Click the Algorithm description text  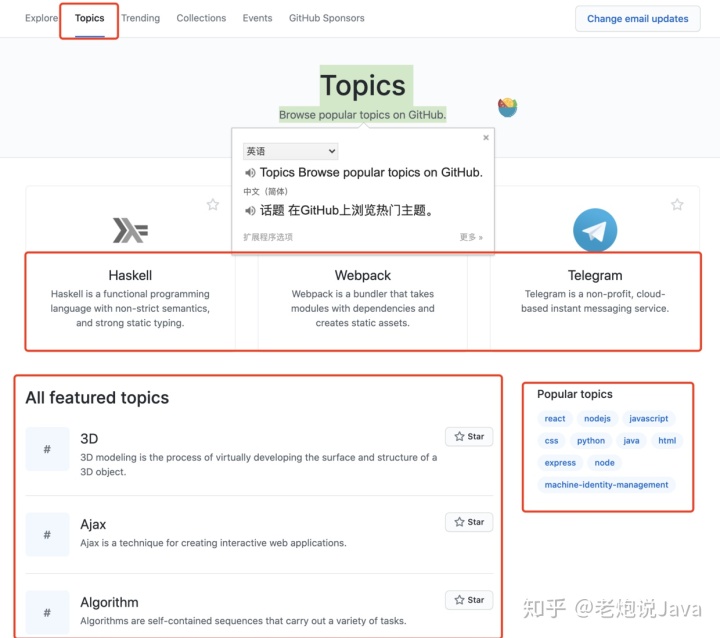pos(243,621)
